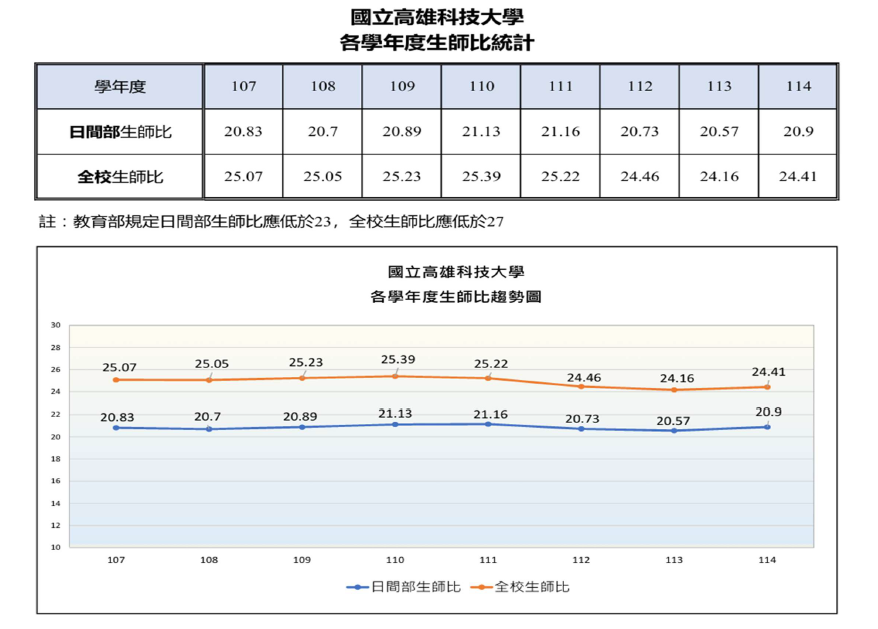The image size is (878, 629).
Task: Click table cell 20.83 under year 107
Action: (x=244, y=132)
